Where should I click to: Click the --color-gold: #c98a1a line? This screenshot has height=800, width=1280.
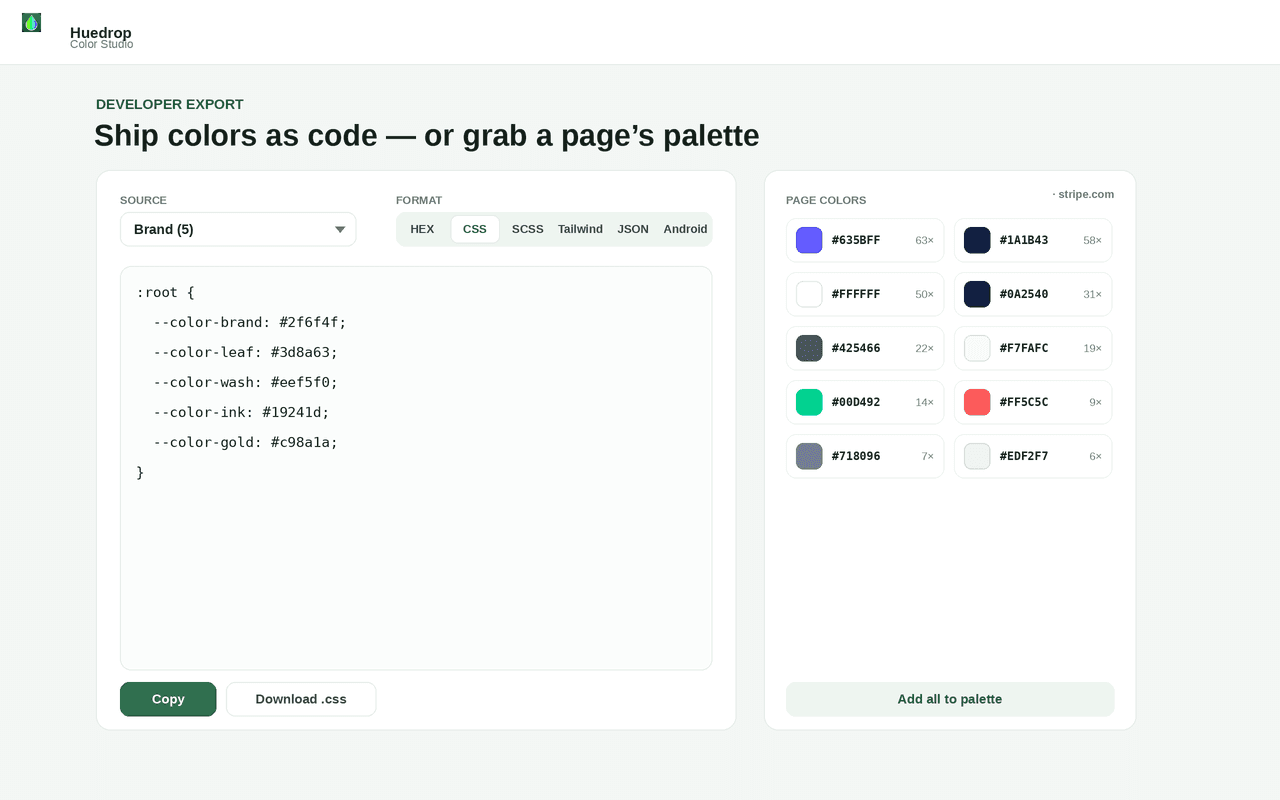[246, 442]
